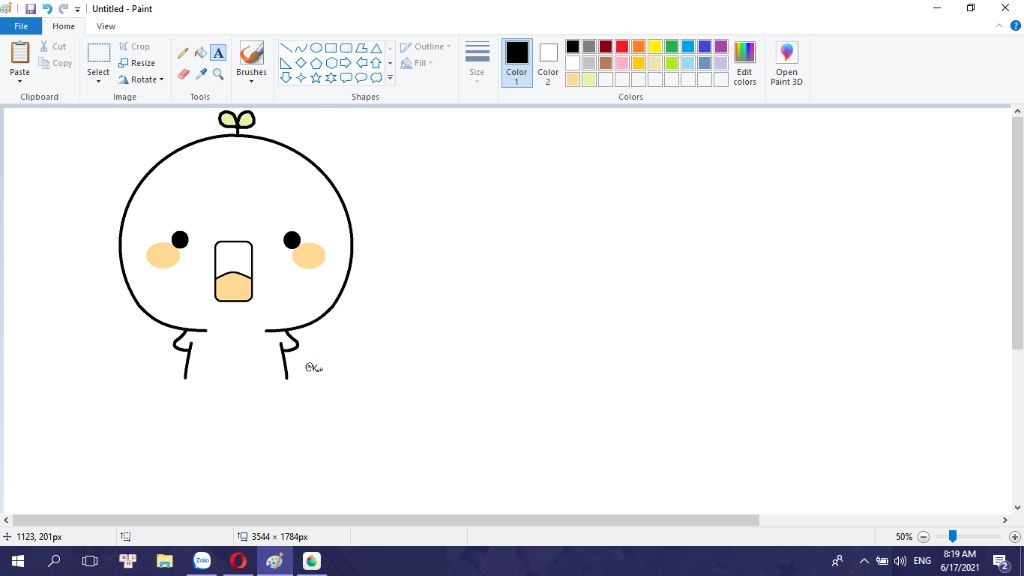This screenshot has width=1024, height=576.
Task: Choose the Pentagon shape
Action: pos(316,63)
